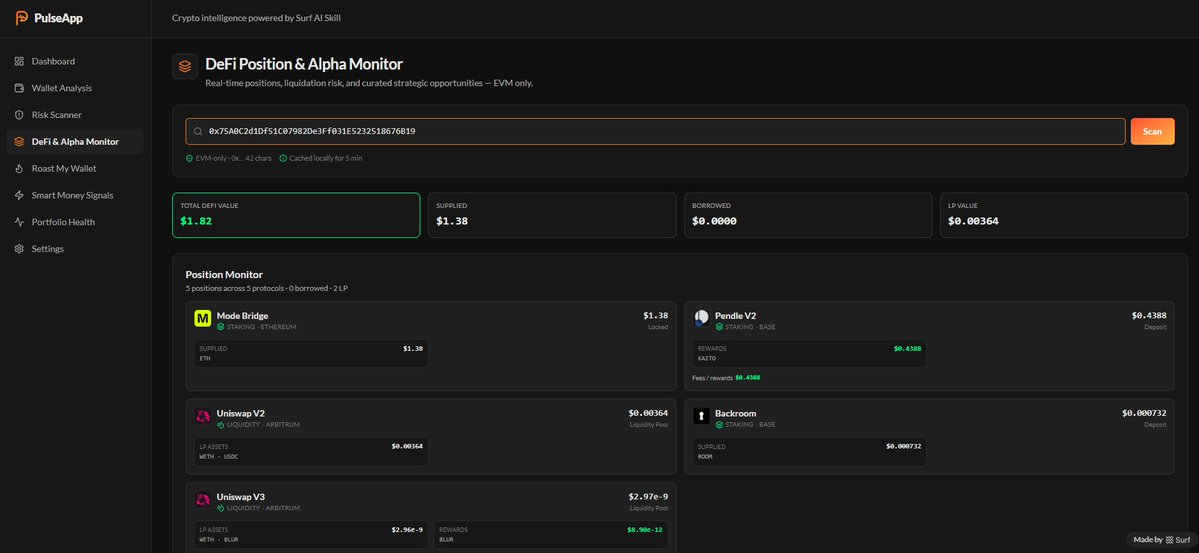Open Portfolio Health page

pyautogui.click(x=75, y=222)
